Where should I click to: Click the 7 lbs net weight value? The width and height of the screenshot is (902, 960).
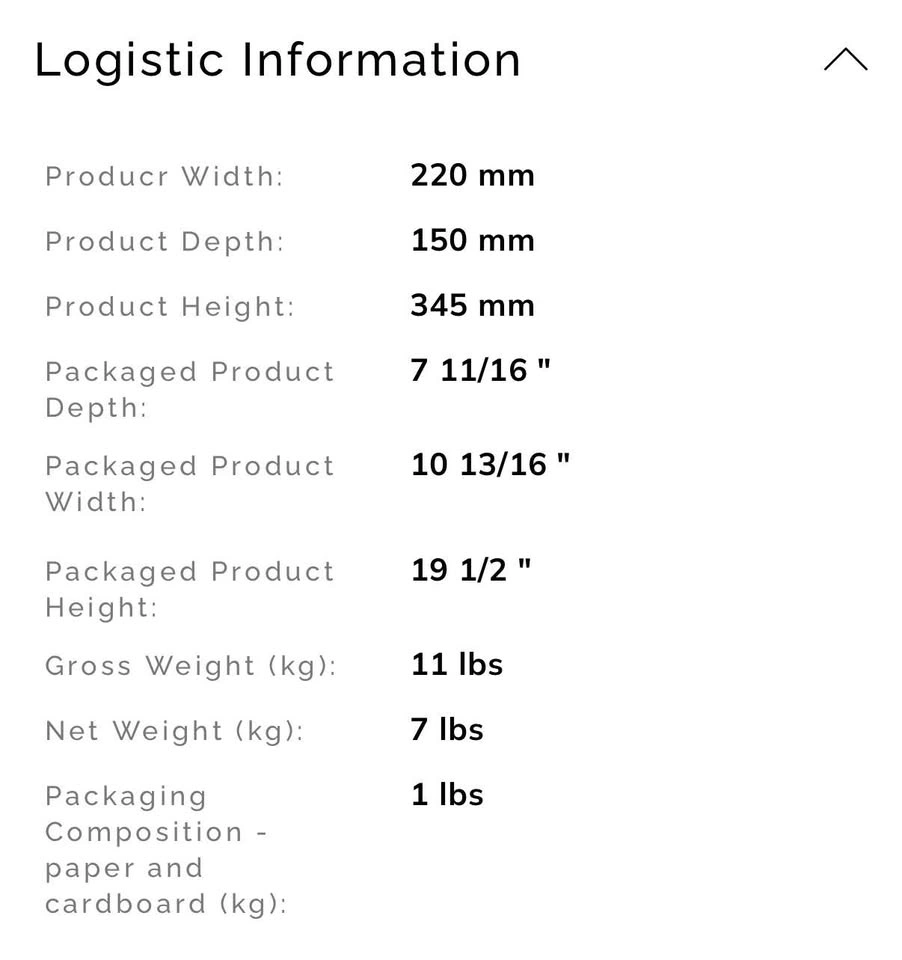(447, 730)
